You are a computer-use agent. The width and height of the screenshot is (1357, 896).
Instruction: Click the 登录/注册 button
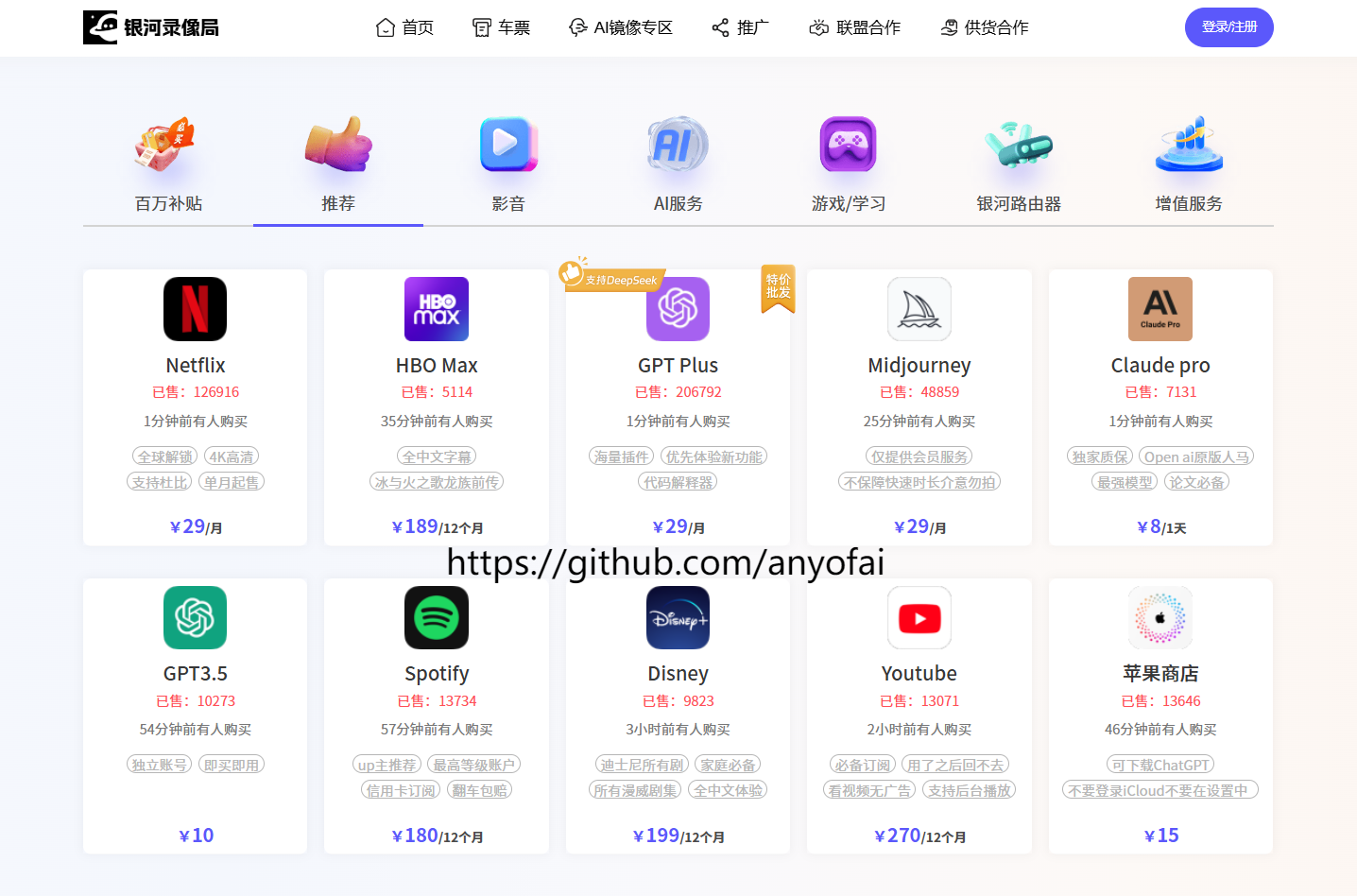(1229, 27)
